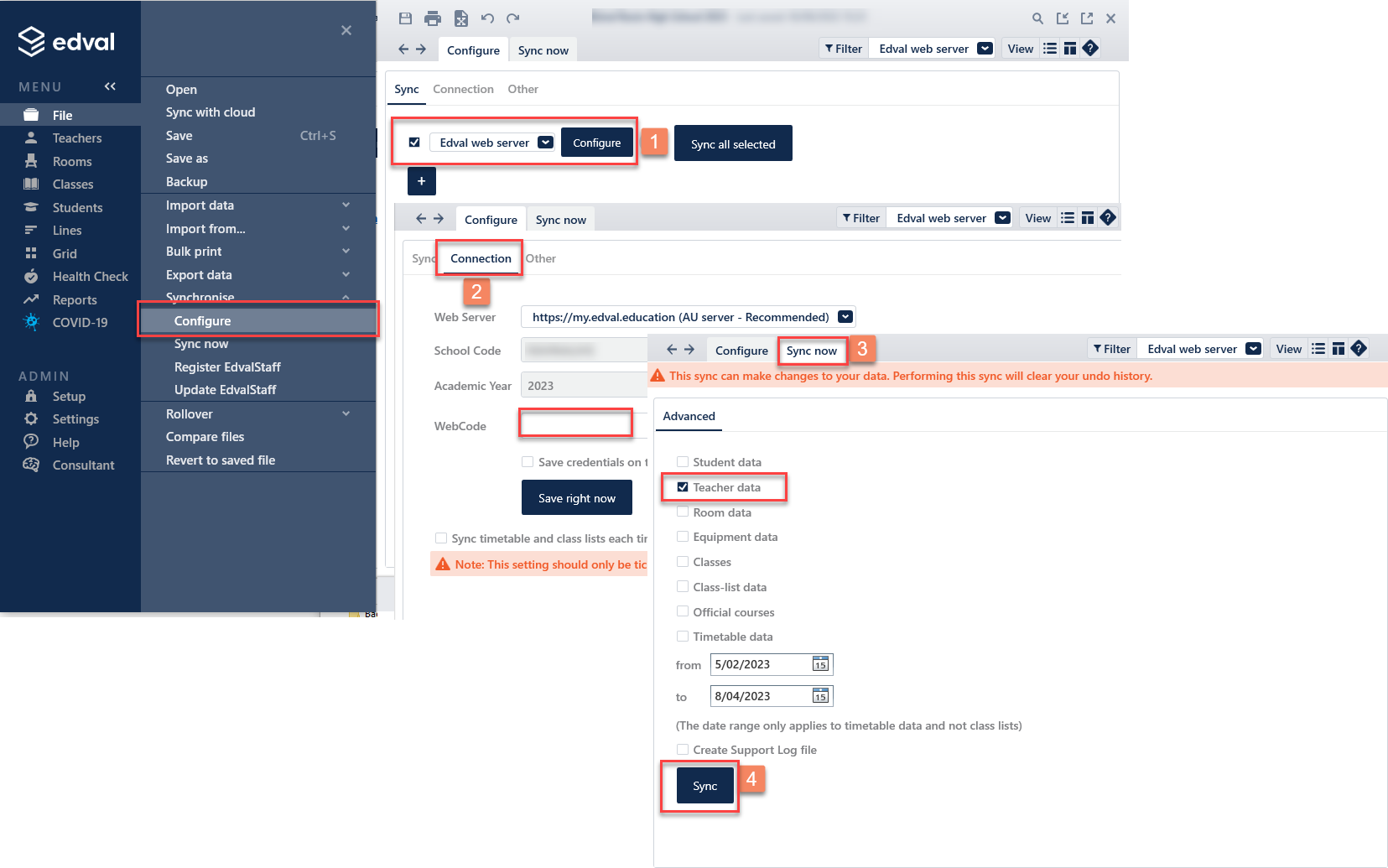Expand the Rollover submenu
1388x868 pixels.
[346, 414]
